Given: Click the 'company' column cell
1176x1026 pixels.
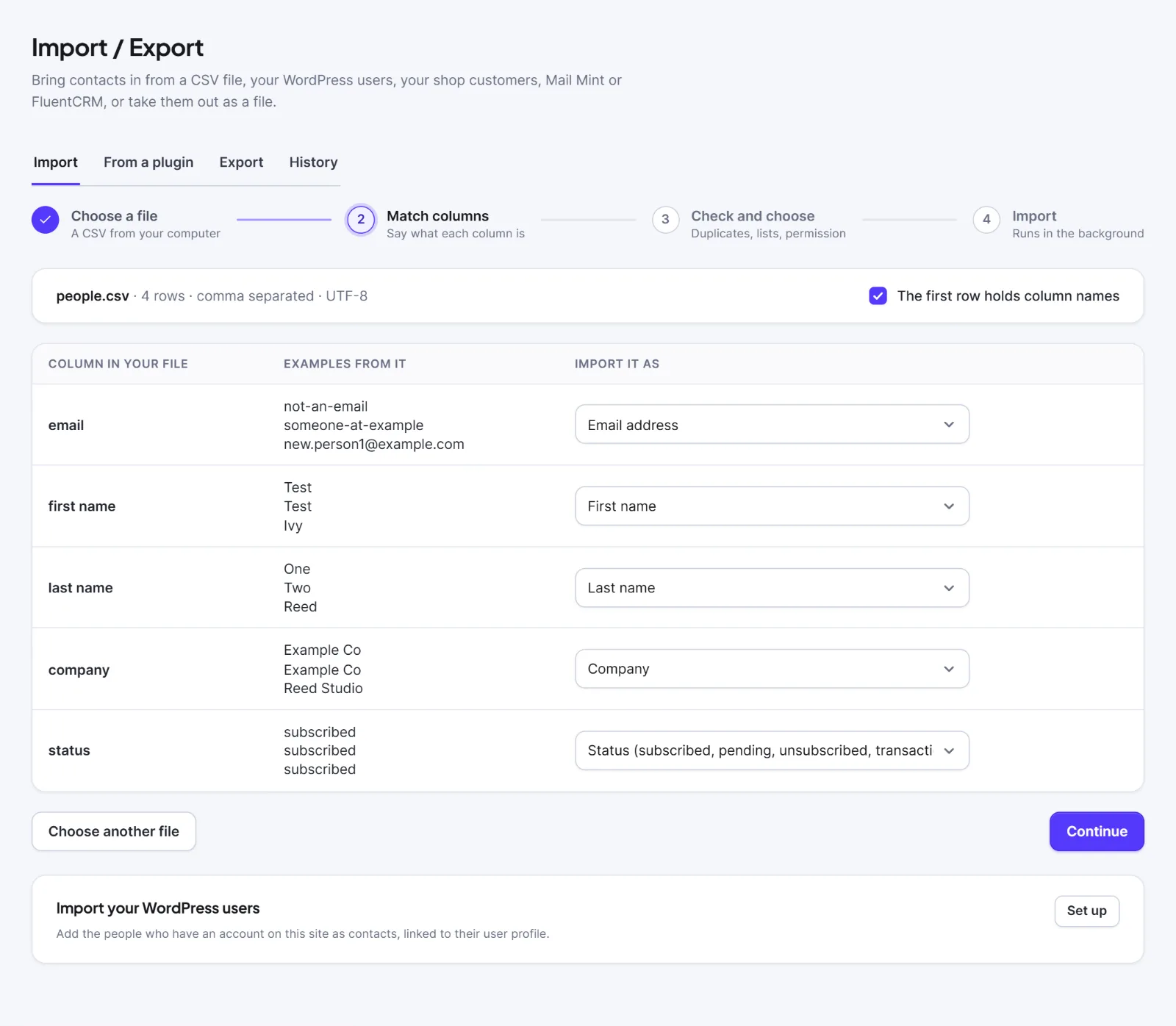Looking at the screenshot, I should point(79,670).
